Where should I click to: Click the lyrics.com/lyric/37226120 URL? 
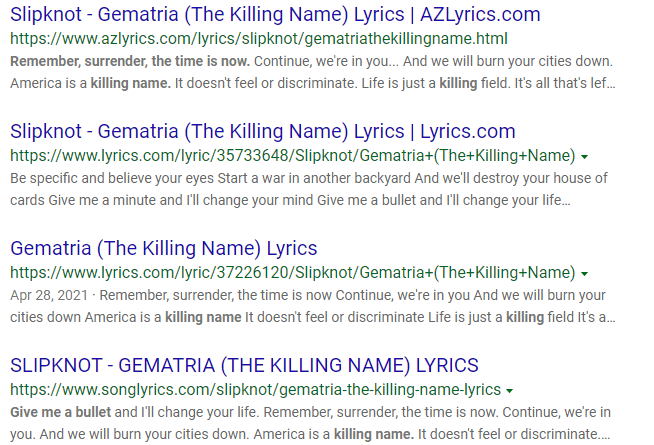(x=292, y=272)
